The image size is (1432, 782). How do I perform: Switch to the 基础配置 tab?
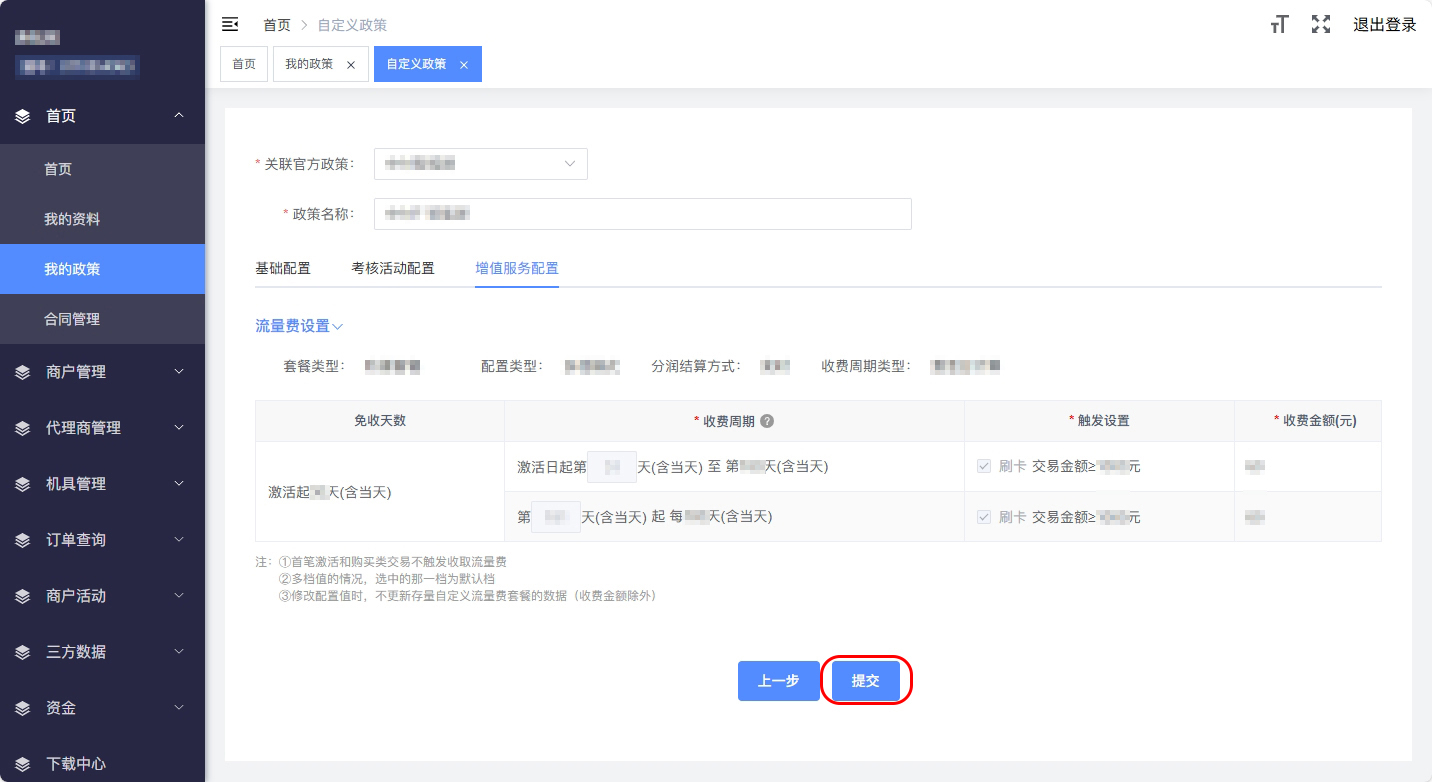click(x=283, y=268)
